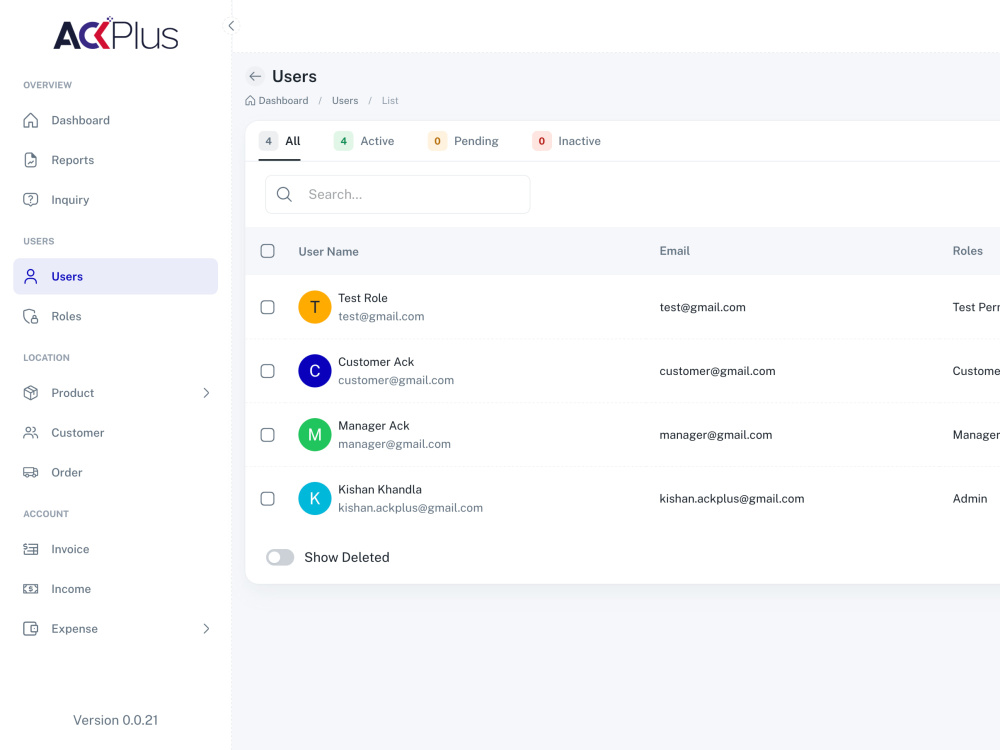The height and width of the screenshot is (750, 1000).
Task: Open Reports from the sidebar
Action: pyautogui.click(x=115, y=159)
